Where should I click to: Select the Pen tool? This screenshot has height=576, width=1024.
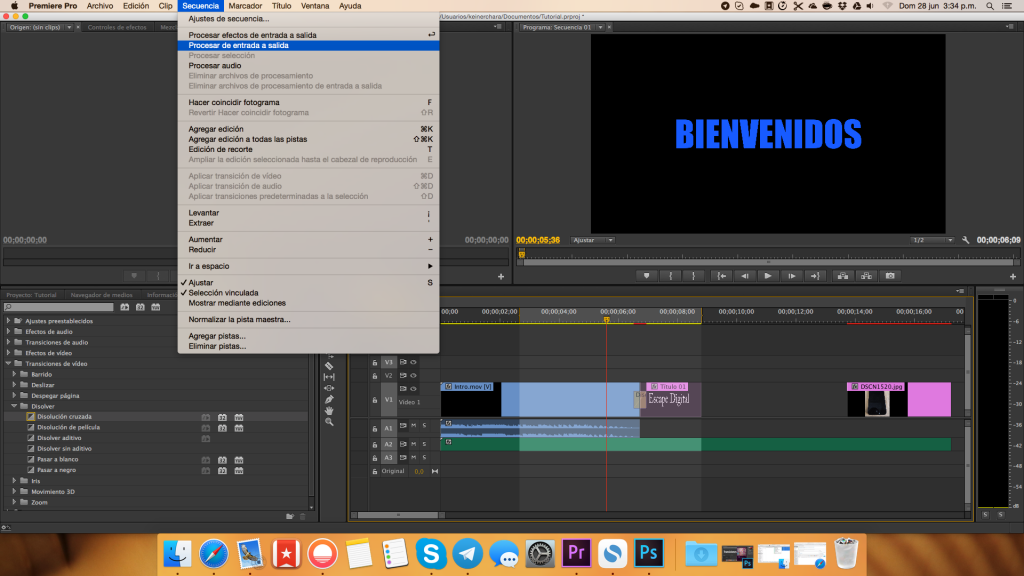[330, 398]
